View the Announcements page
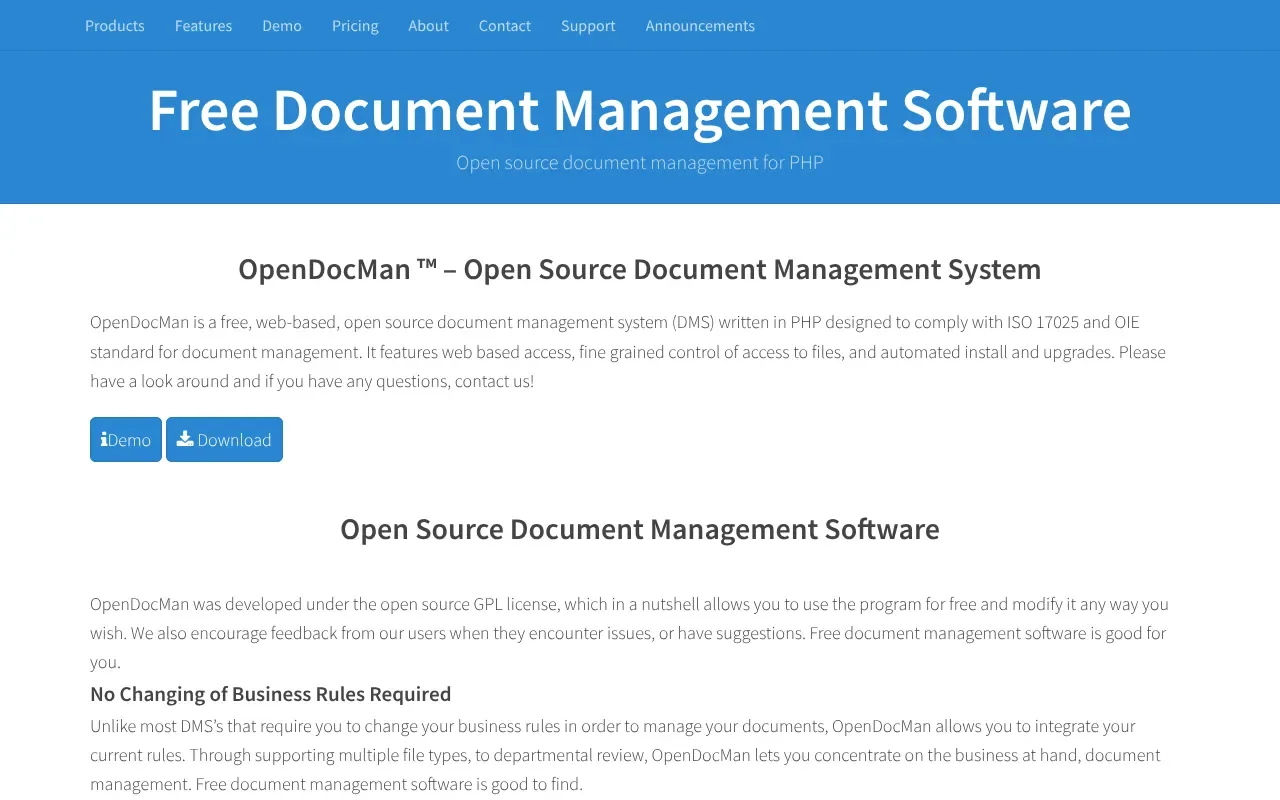This screenshot has width=1280, height=800. tap(699, 25)
